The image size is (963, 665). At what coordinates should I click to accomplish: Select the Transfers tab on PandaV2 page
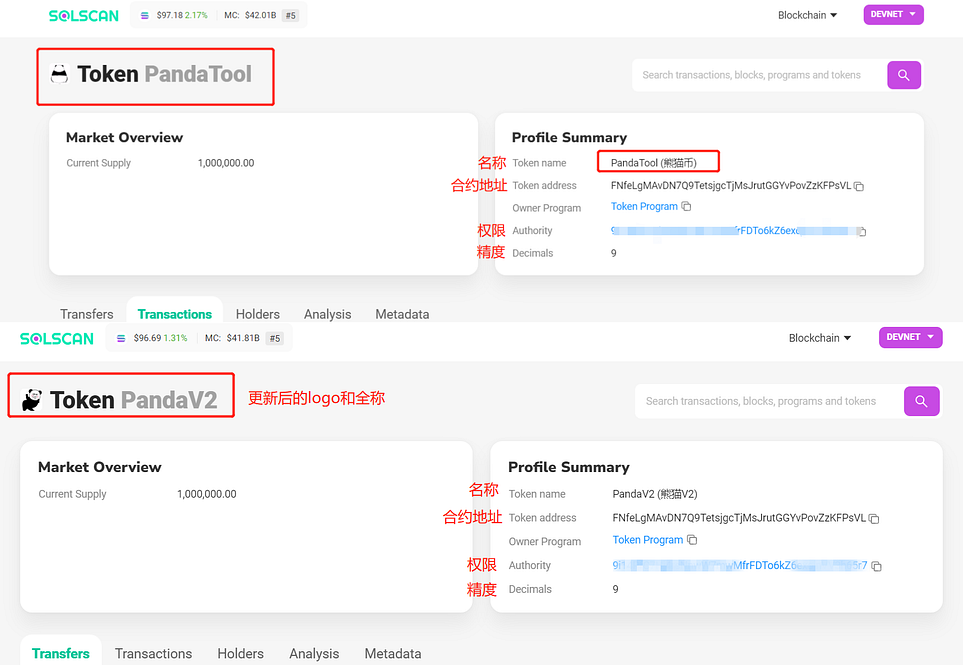tap(61, 653)
